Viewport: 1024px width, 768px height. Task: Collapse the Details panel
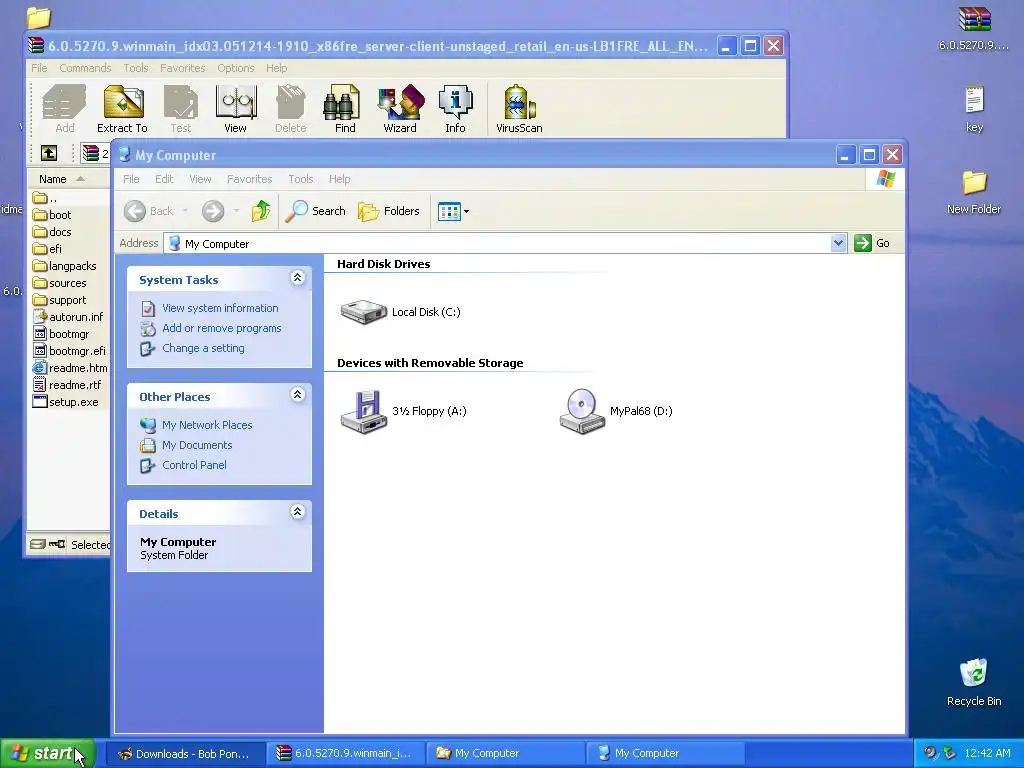click(297, 512)
